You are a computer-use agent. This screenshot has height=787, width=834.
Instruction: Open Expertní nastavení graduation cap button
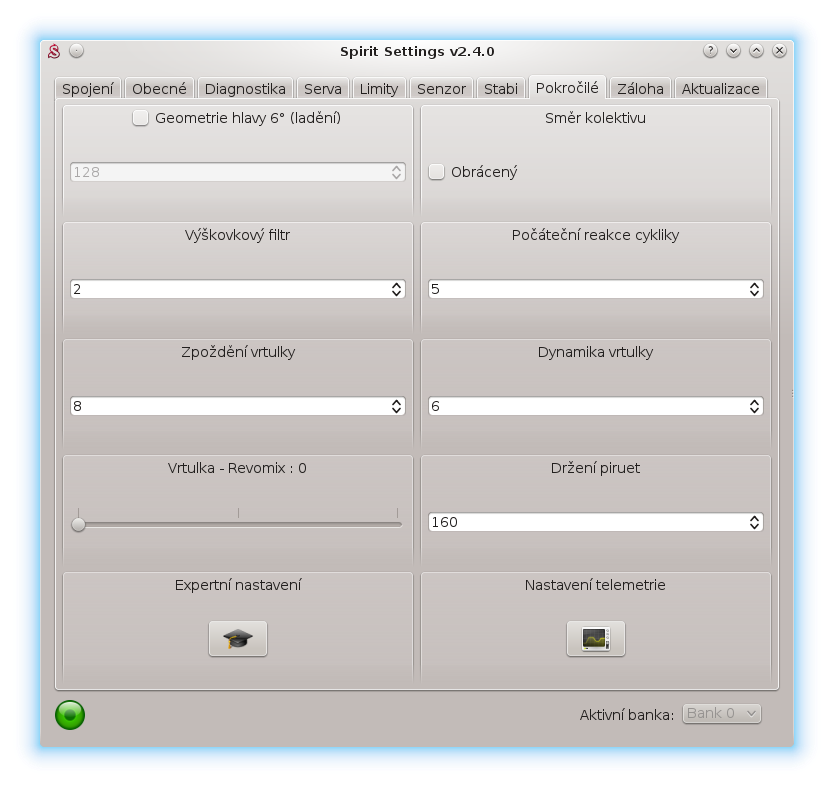(x=238, y=638)
